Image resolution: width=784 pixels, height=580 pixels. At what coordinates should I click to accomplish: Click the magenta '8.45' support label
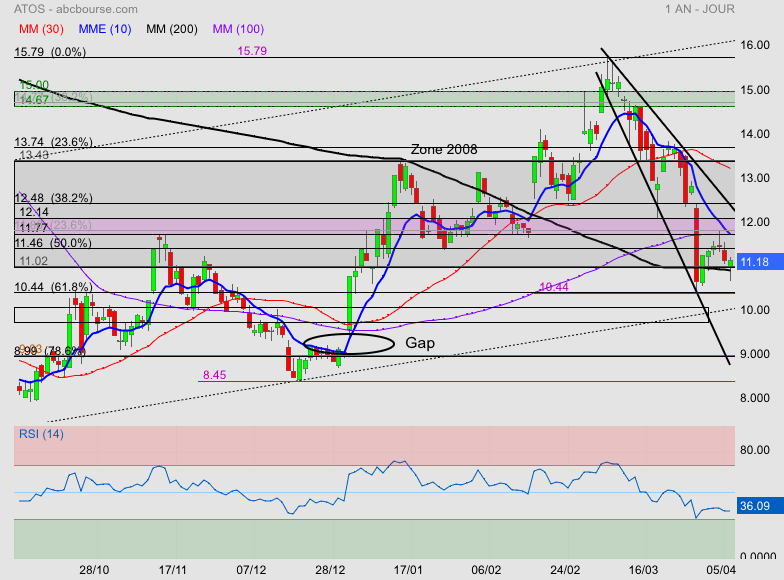[214, 374]
